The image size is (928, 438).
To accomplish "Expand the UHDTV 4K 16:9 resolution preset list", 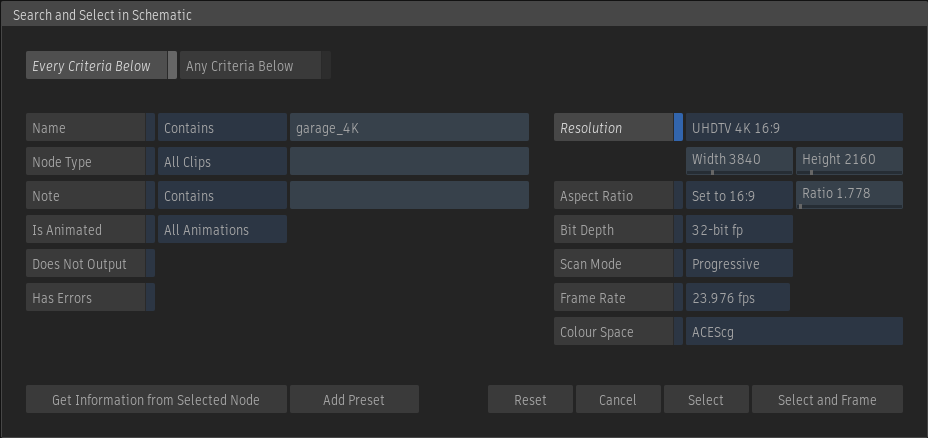I will [794, 128].
